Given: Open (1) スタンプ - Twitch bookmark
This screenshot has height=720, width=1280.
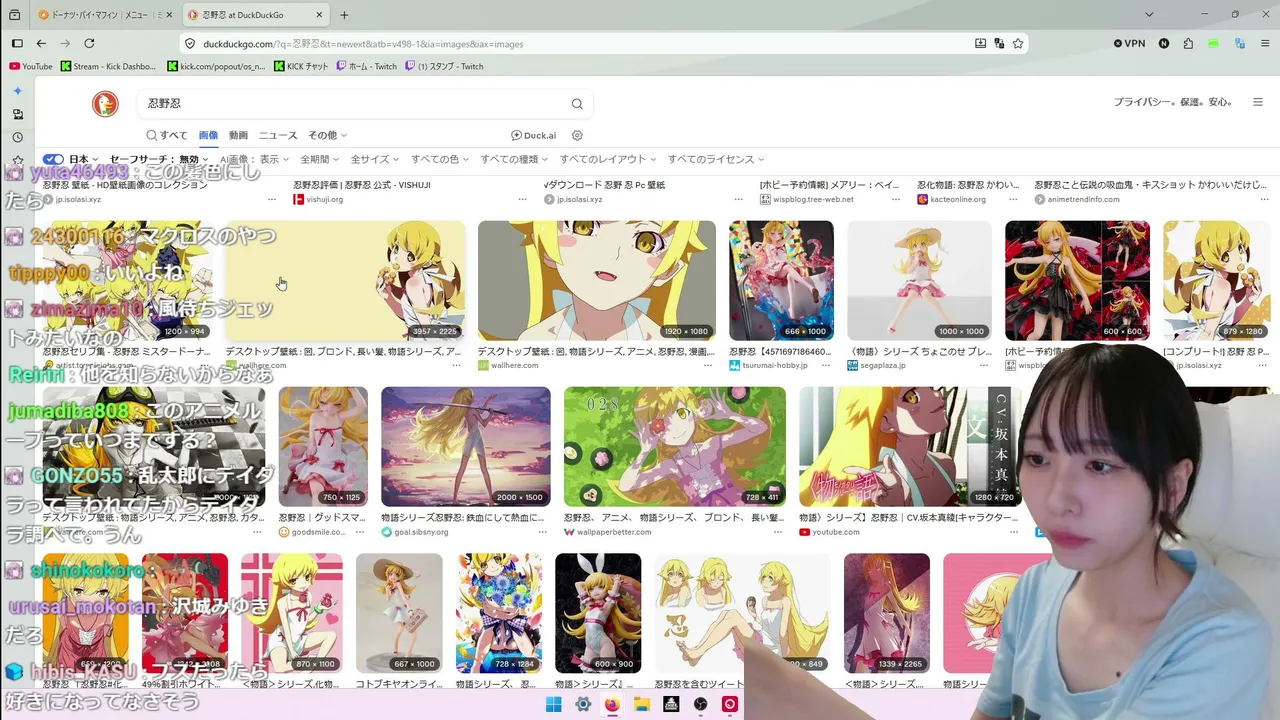Looking at the screenshot, I should (x=444, y=67).
